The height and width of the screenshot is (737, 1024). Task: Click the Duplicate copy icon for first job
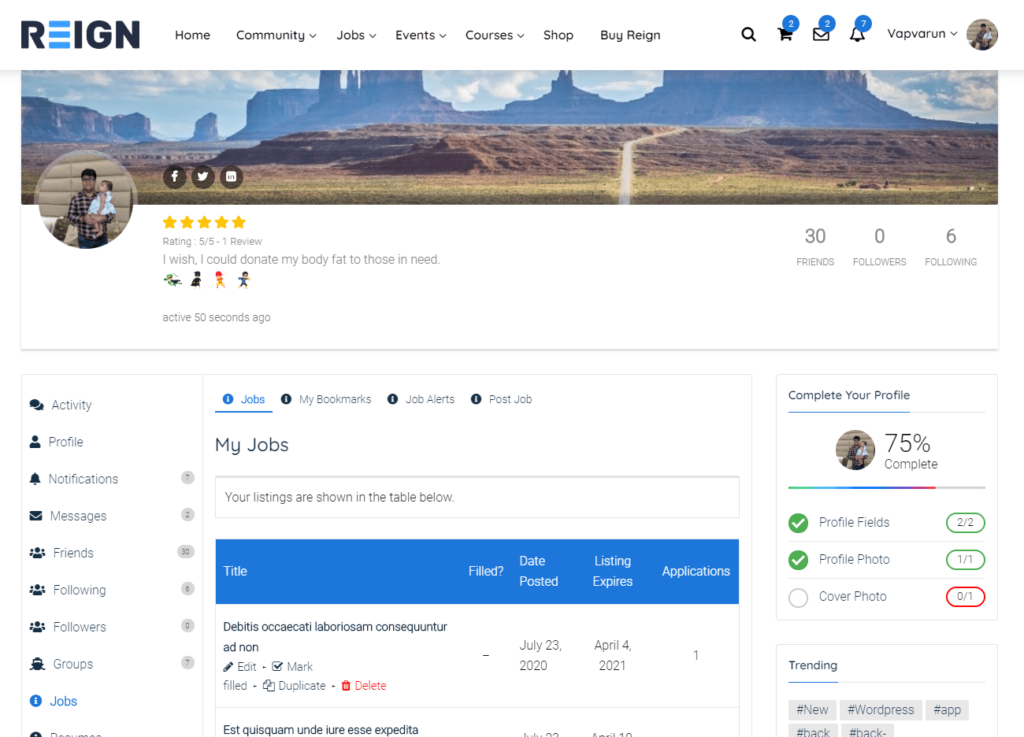point(268,685)
